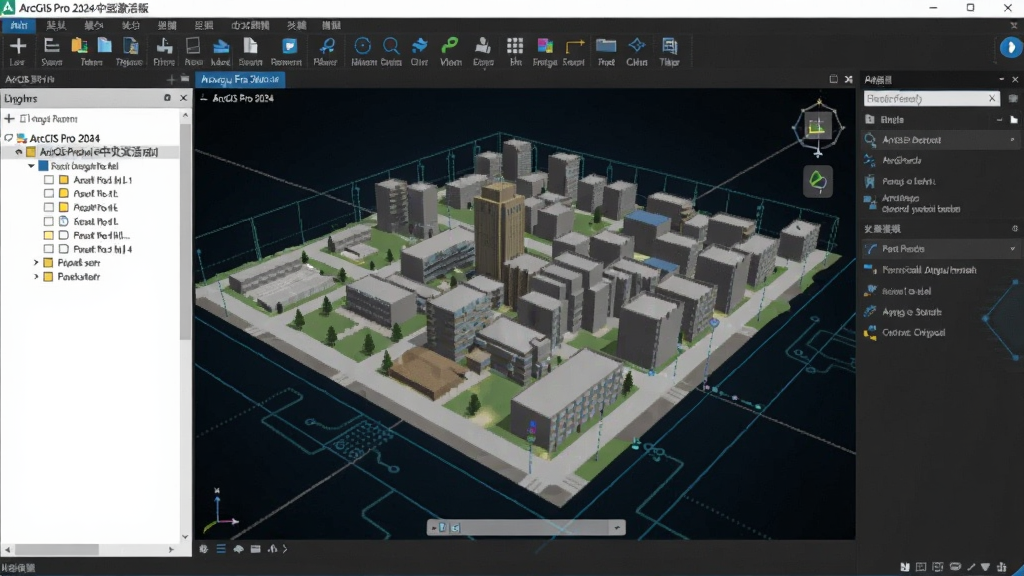The width and height of the screenshot is (1024, 576).
Task: Select the highlighted blue first ribbon tab
Action: coord(19,25)
